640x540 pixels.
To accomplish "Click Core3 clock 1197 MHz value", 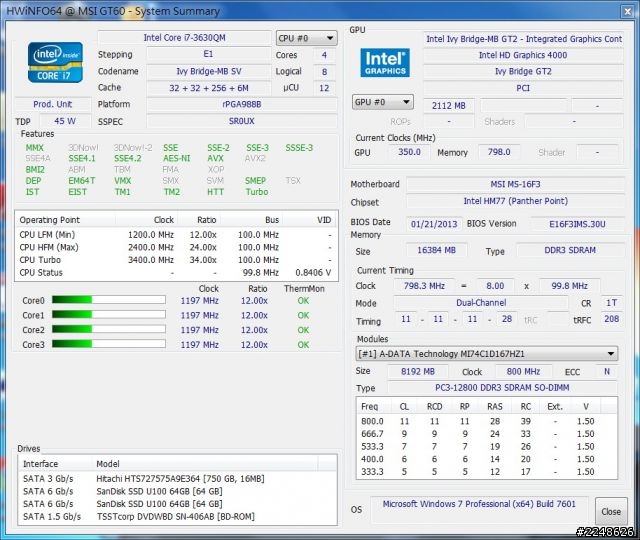I will (200, 344).
